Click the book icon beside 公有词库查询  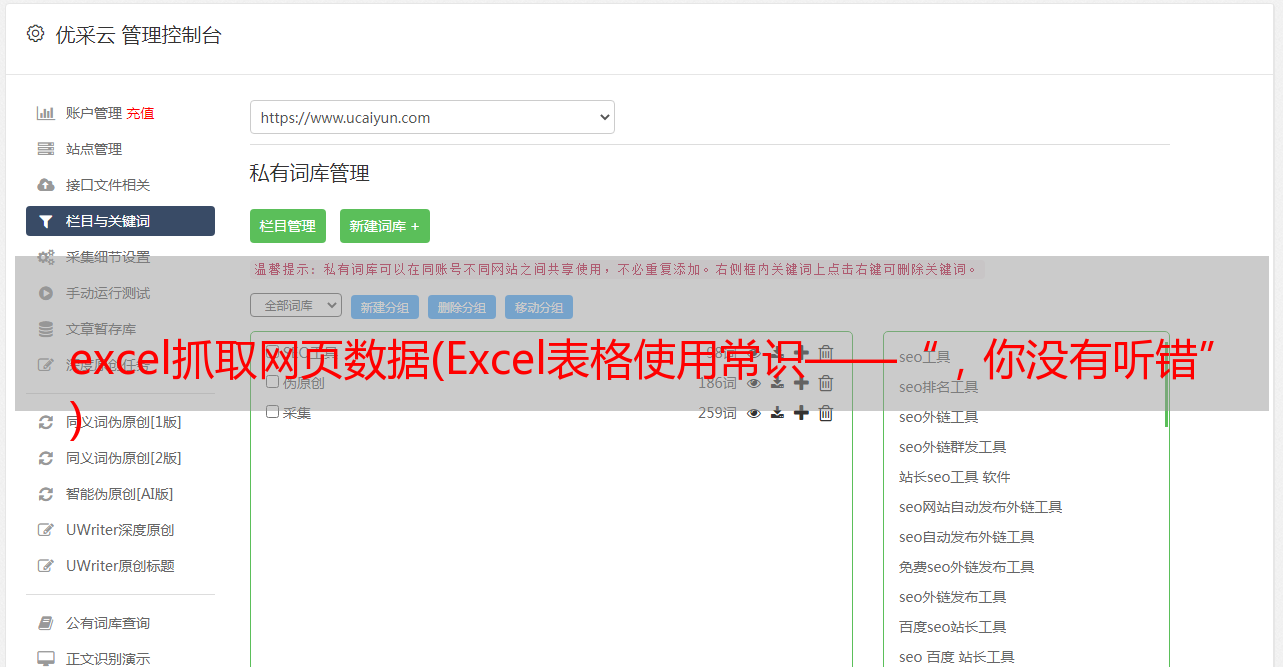[45, 623]
